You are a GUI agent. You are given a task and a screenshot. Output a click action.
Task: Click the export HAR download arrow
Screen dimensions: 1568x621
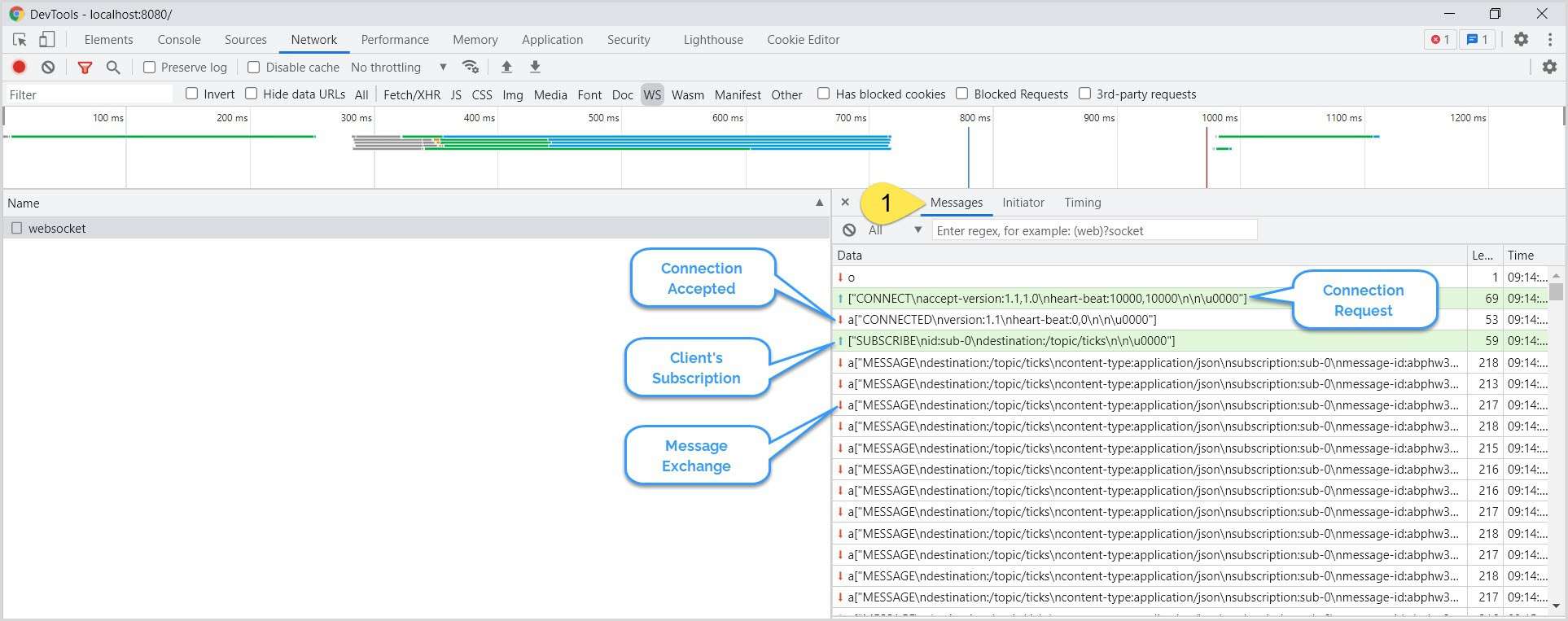pyautogui.click(x=535, y=67)
